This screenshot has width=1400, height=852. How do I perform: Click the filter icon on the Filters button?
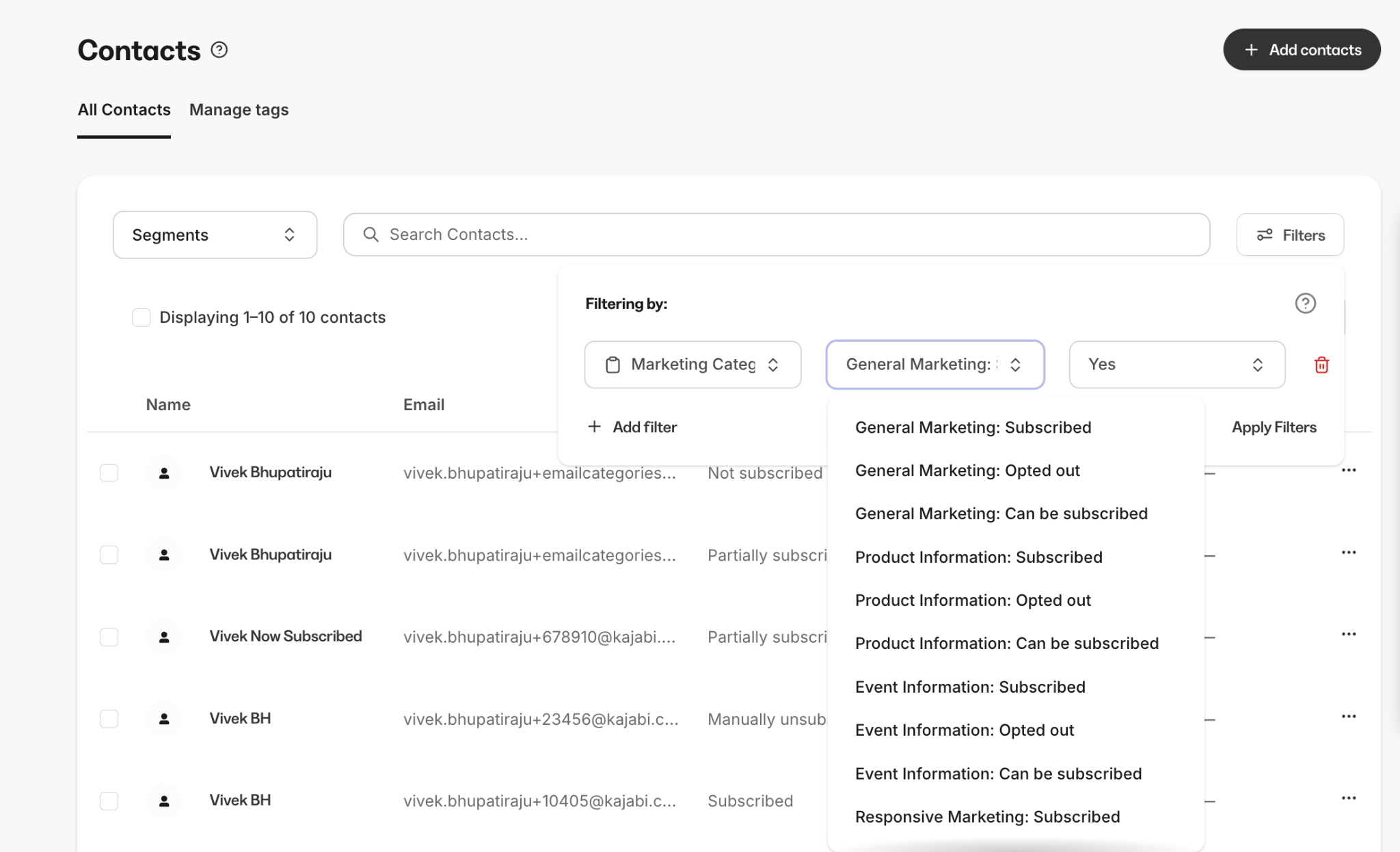pos(1265,235)
